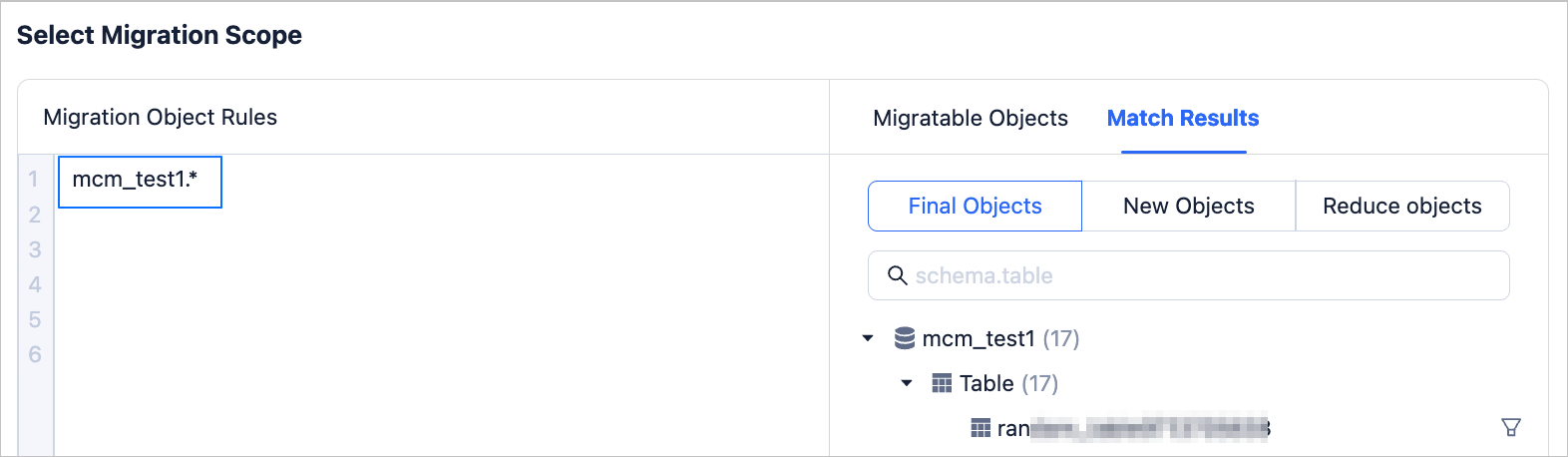Select the blurred table name entry
This screenshot has width=1568, height=457.
click(1133, 428)
